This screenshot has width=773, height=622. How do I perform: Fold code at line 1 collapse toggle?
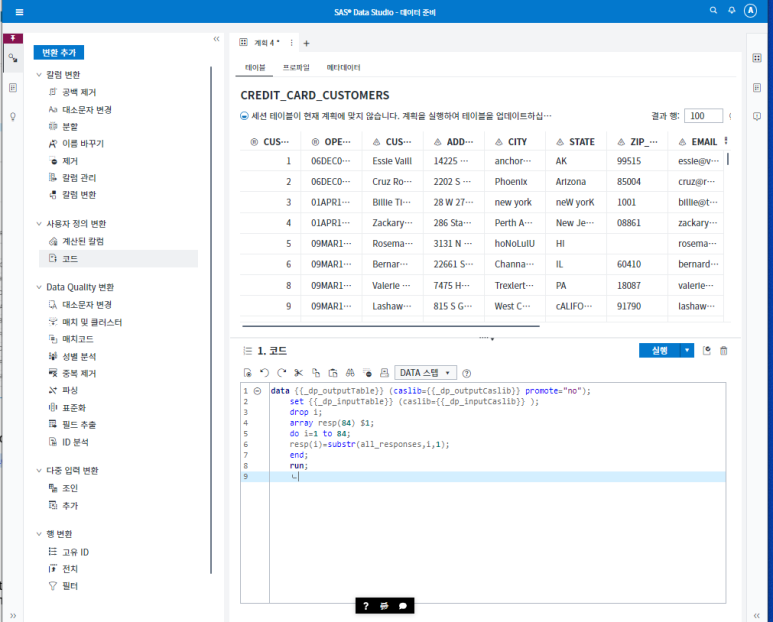[258, 391]
